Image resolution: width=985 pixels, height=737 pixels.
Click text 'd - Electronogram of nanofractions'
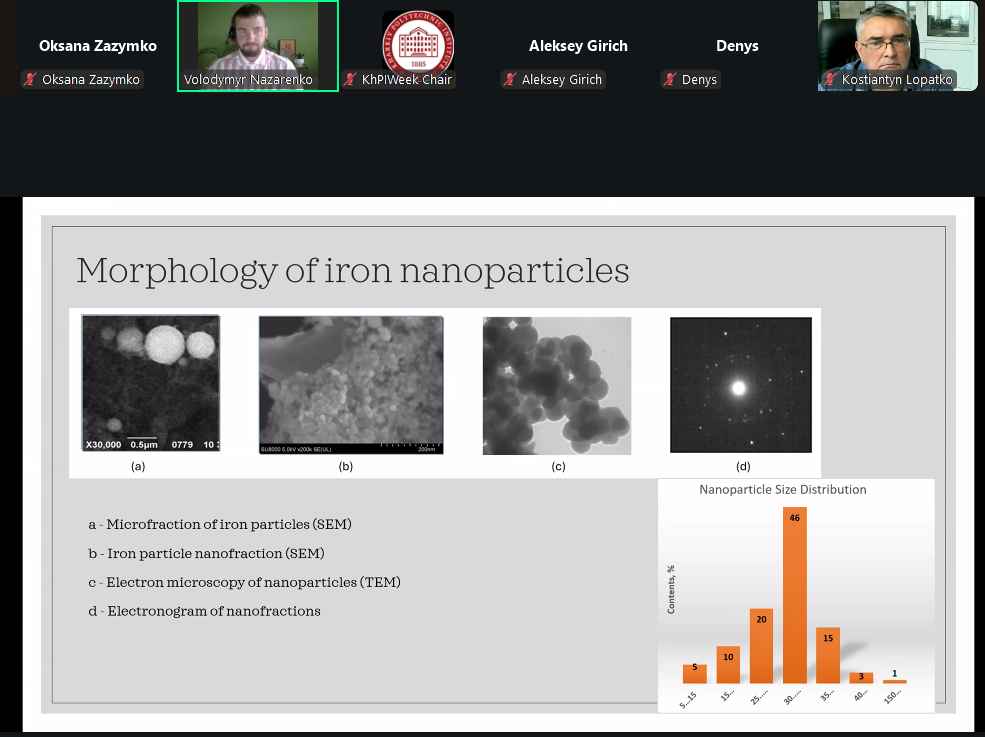(x=205, y=611)
